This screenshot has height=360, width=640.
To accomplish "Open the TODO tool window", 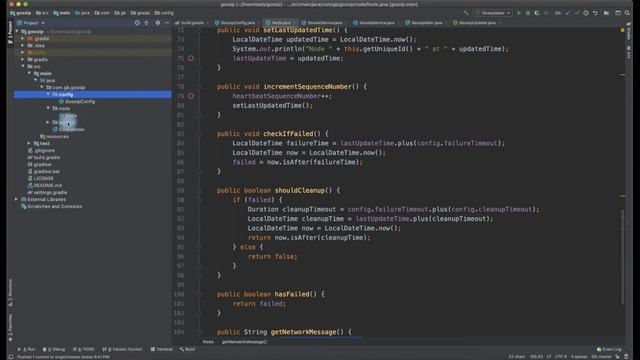I will 84,349.
